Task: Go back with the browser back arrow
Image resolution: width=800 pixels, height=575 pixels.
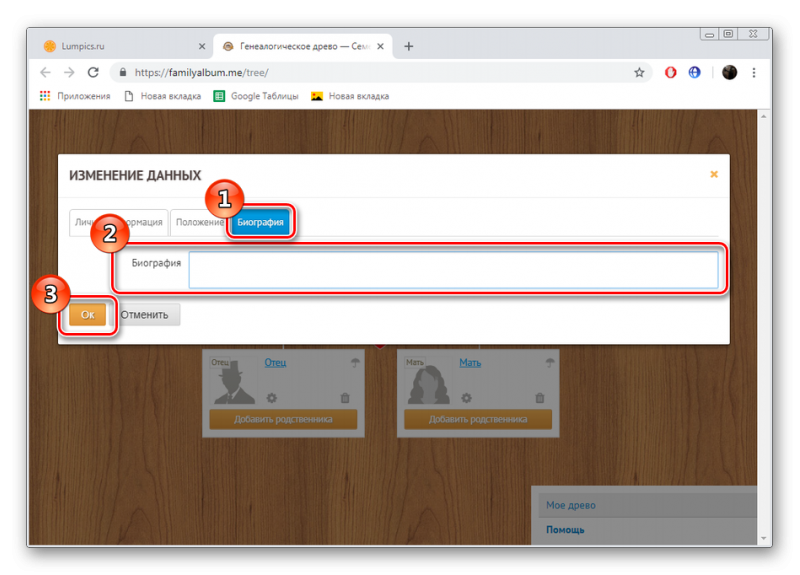Action: (x=45, y=72)
